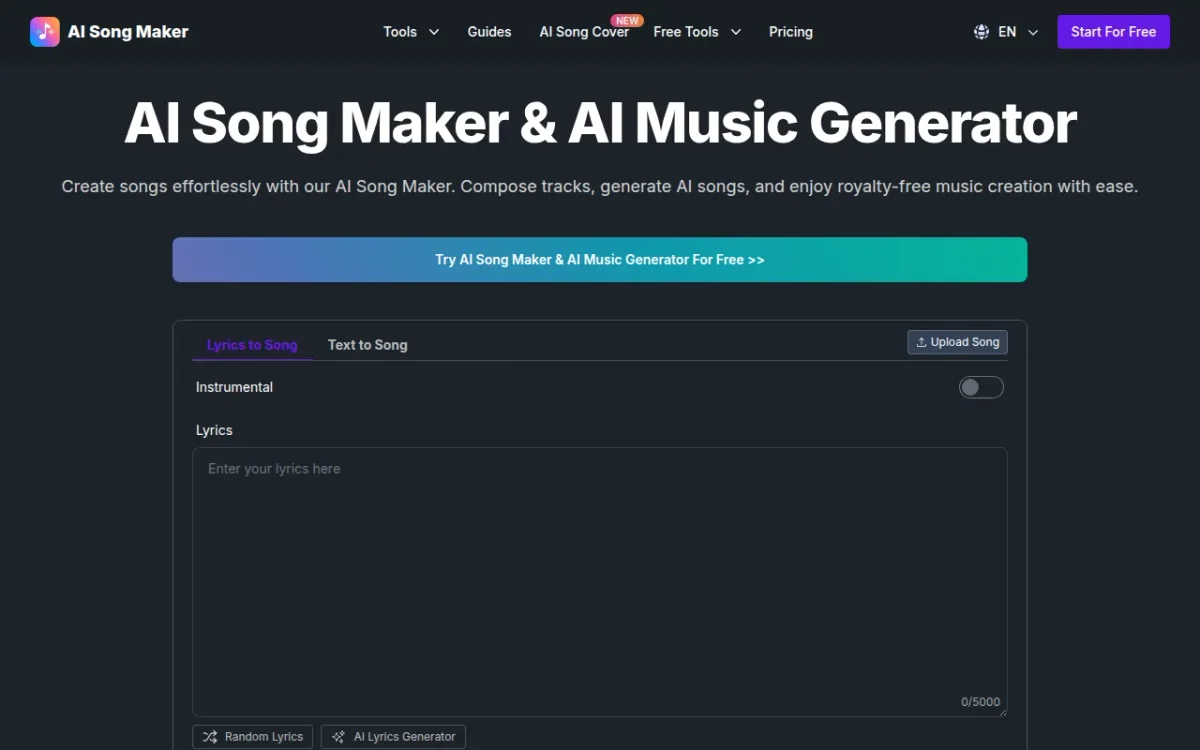
Task: Expand the Tools dropdown menu
Action: (x=411, y=32)
